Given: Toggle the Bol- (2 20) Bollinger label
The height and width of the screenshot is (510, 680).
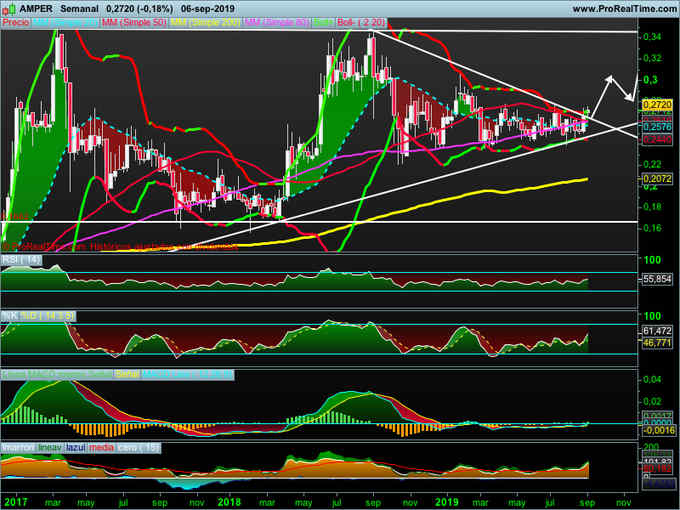Looking at the screenshot, I should 362,22.
